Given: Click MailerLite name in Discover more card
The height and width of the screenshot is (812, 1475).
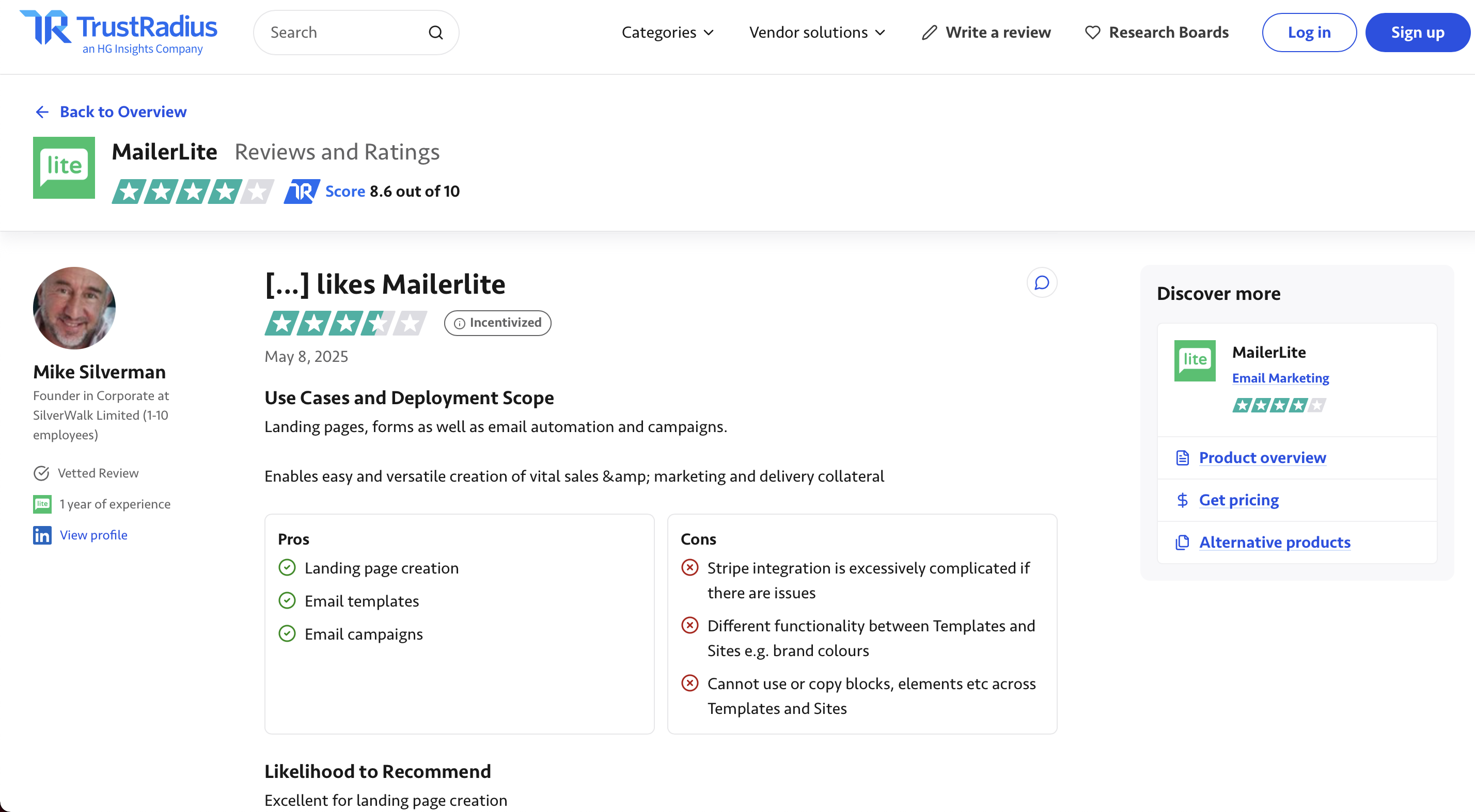Looking at the screenshot, I should tap(1269, 353).
